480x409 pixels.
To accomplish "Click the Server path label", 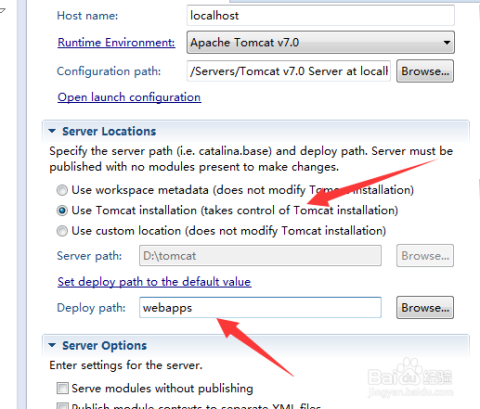I will tap(89, 256).
